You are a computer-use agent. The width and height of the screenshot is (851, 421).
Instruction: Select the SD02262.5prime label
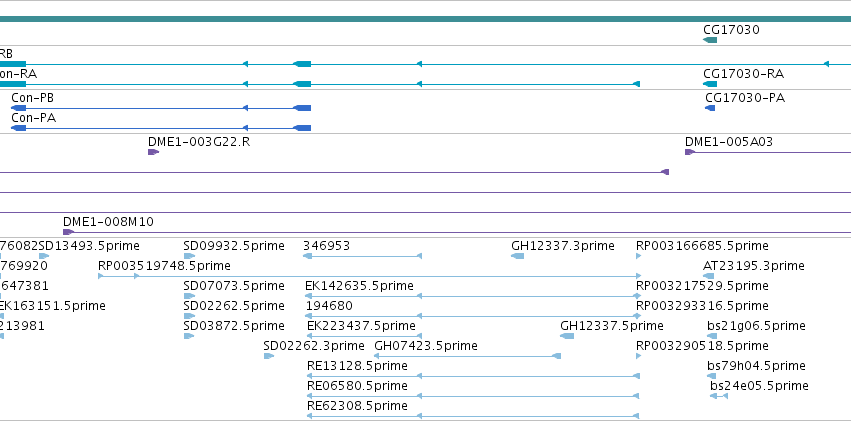tap(234, 306)
